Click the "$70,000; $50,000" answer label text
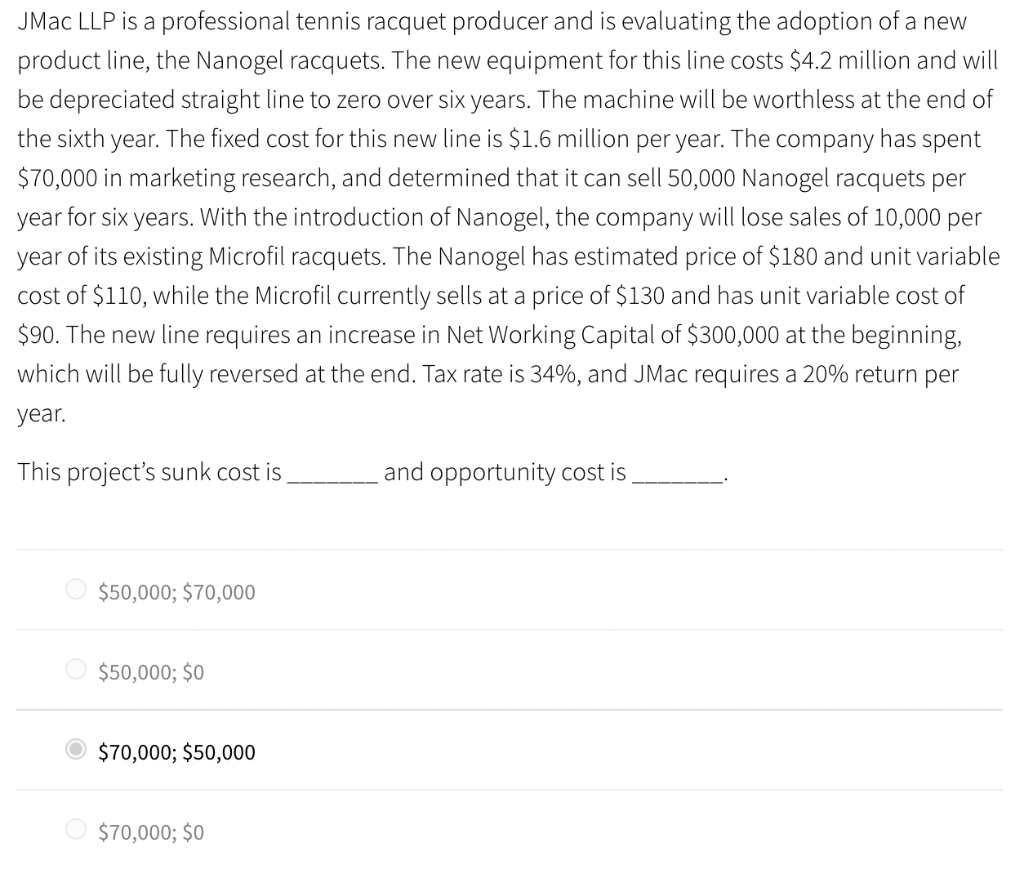Image resolution: width=1024 pixels, height=869 pixels. pos(177,752)
